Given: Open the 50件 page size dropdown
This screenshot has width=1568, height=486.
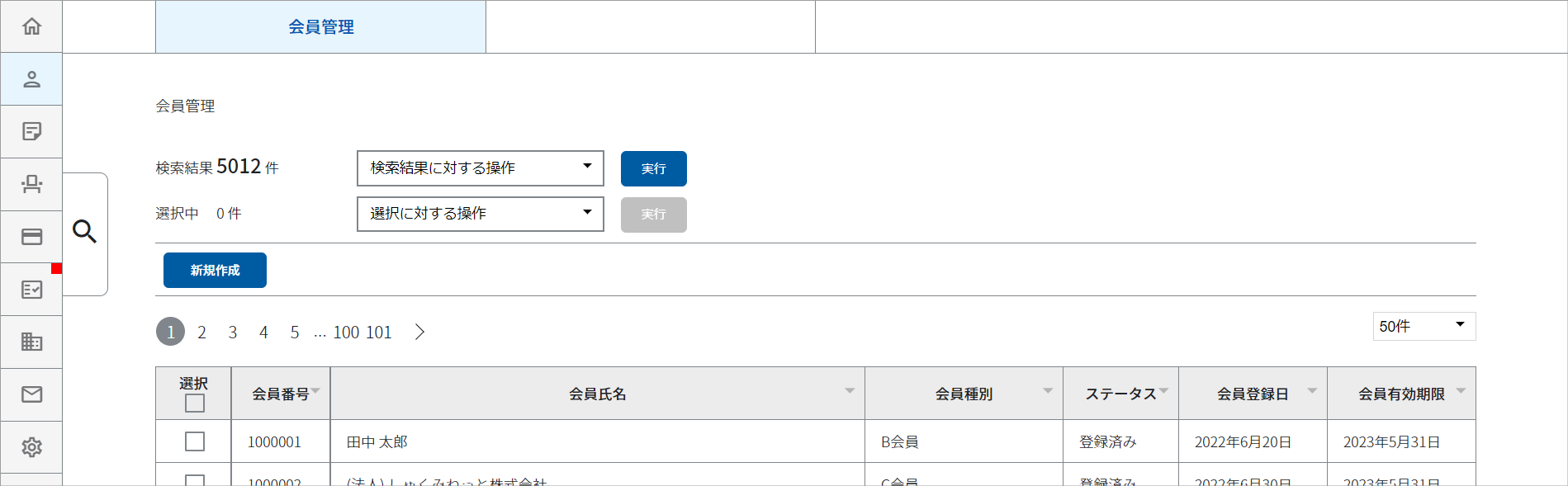Looking at the screenshot, I should point(1424,326).
